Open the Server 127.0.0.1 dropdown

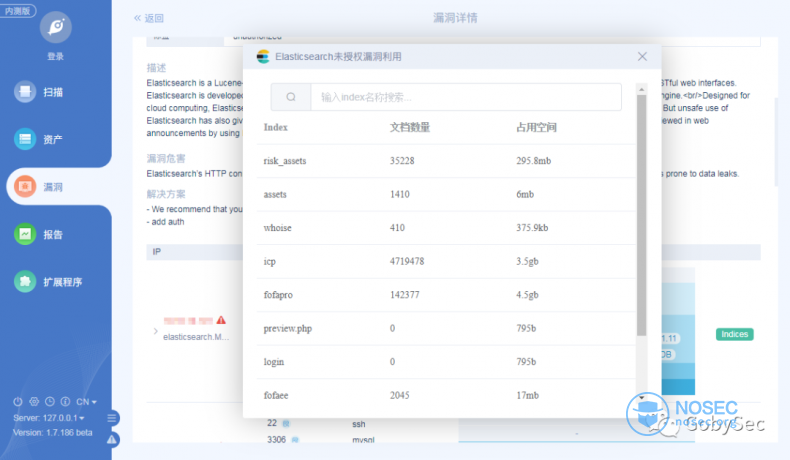(49, 418)
